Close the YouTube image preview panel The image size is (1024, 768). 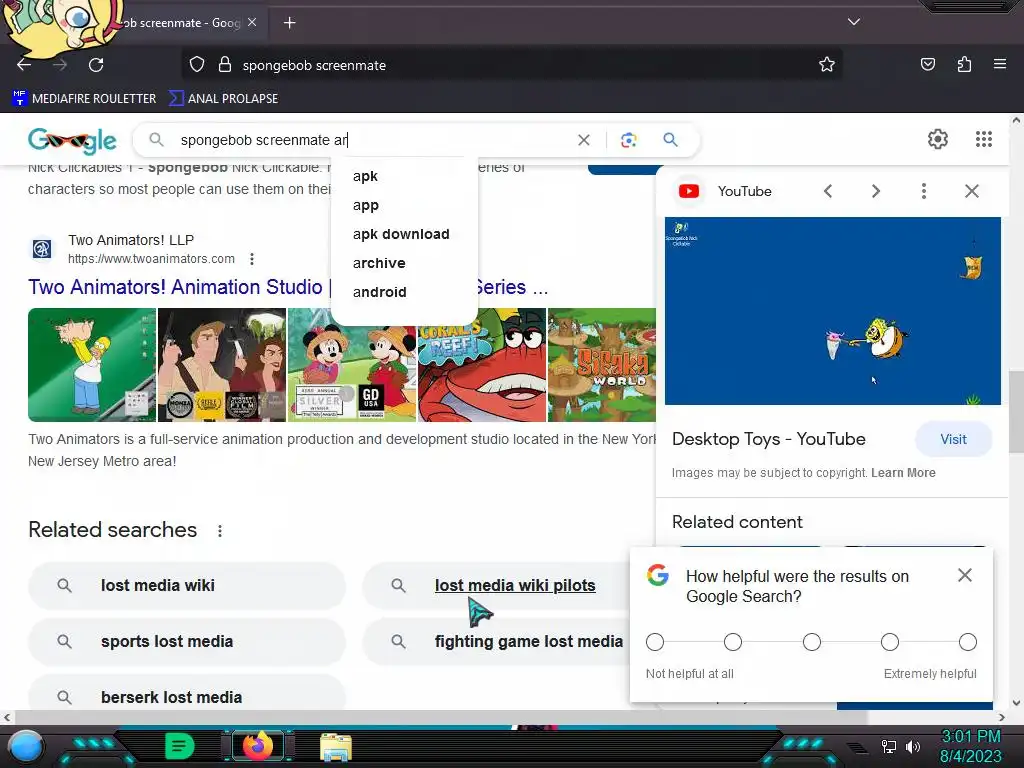pos(972,191)
